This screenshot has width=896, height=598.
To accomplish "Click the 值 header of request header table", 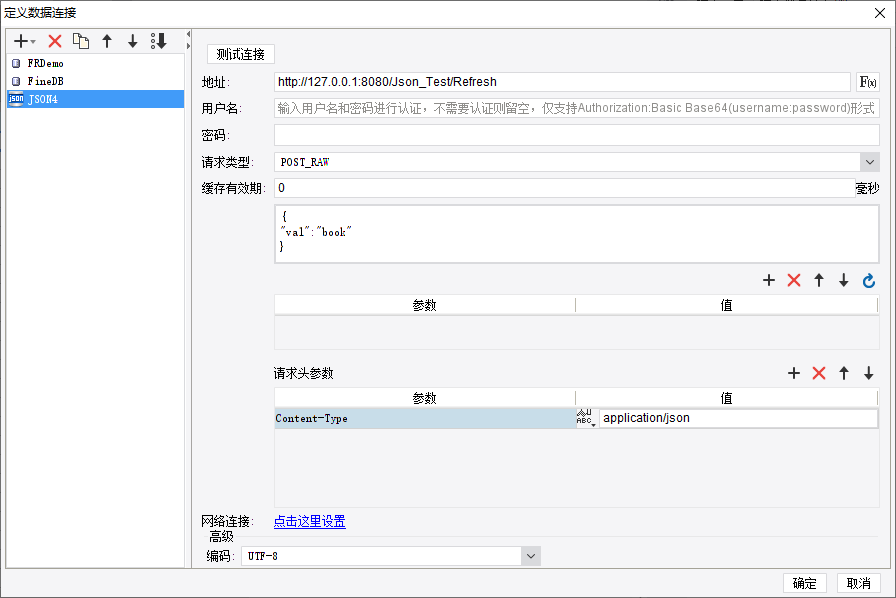I will pyautogui.click(x=726, y=398).
